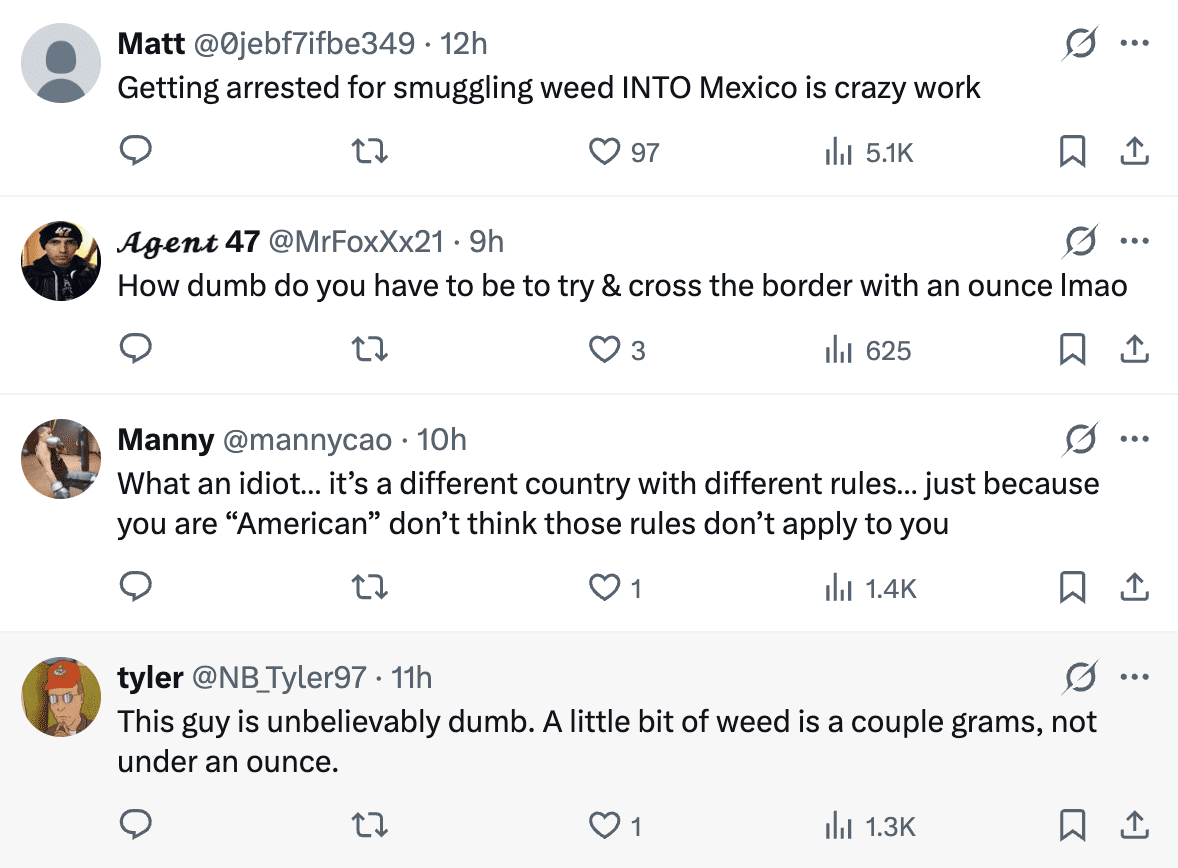Like Matt's tweet with 97 likes

tap(603, 151)
